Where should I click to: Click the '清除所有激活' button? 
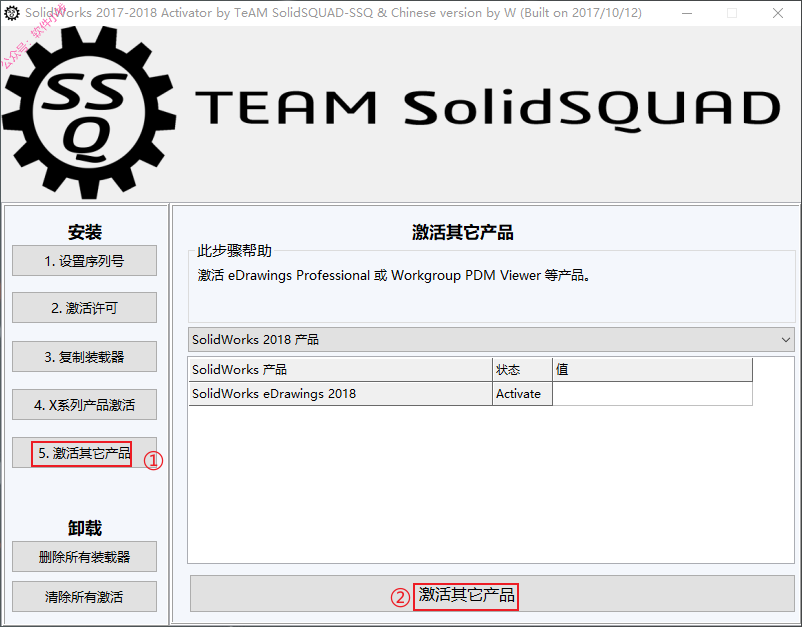click(x=84, y=596)
